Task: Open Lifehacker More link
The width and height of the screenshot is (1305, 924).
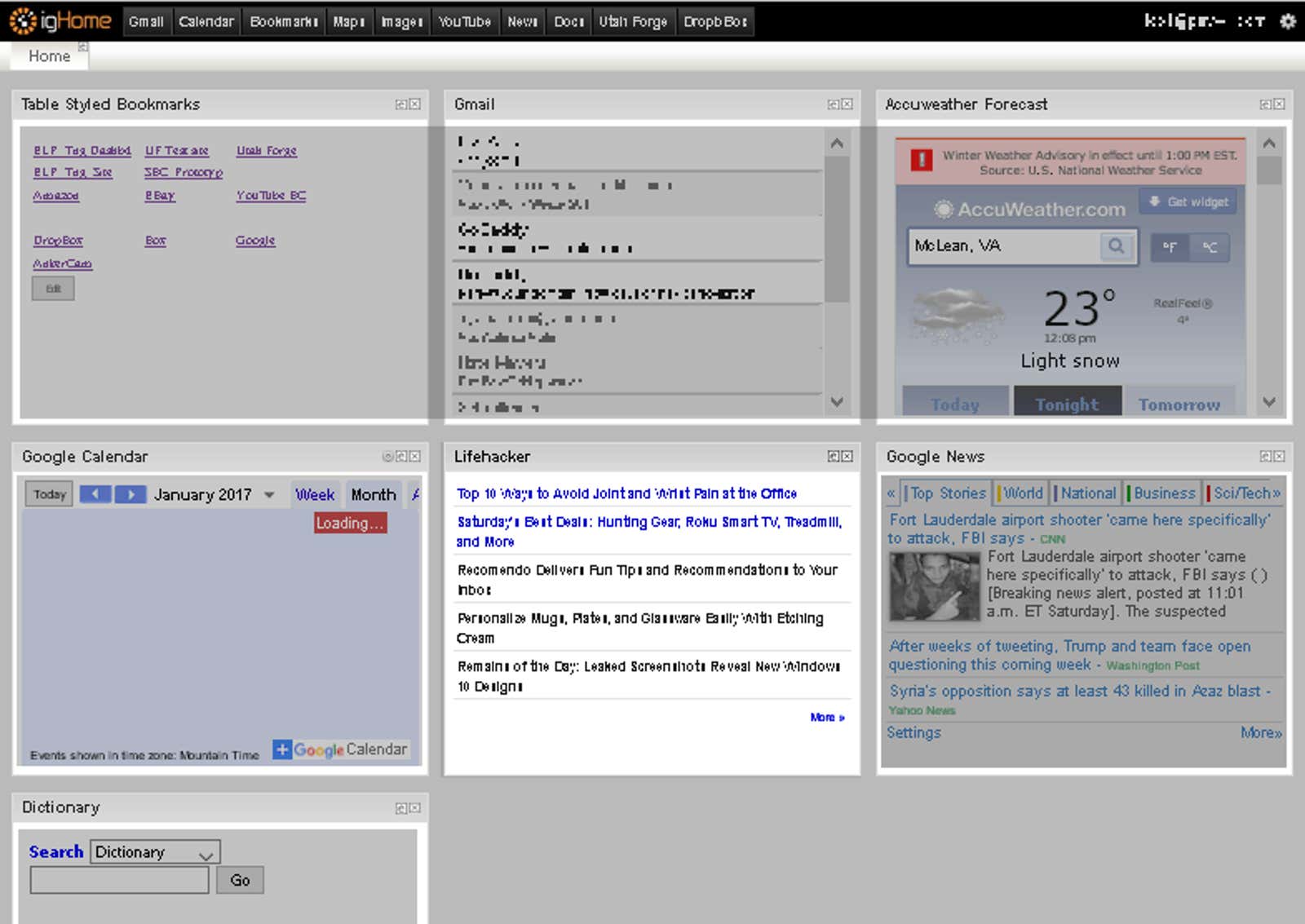Action: point(827,718)
